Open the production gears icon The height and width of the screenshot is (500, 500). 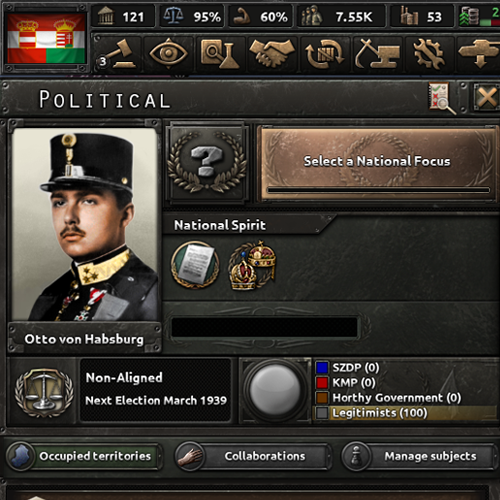point(429,53)
